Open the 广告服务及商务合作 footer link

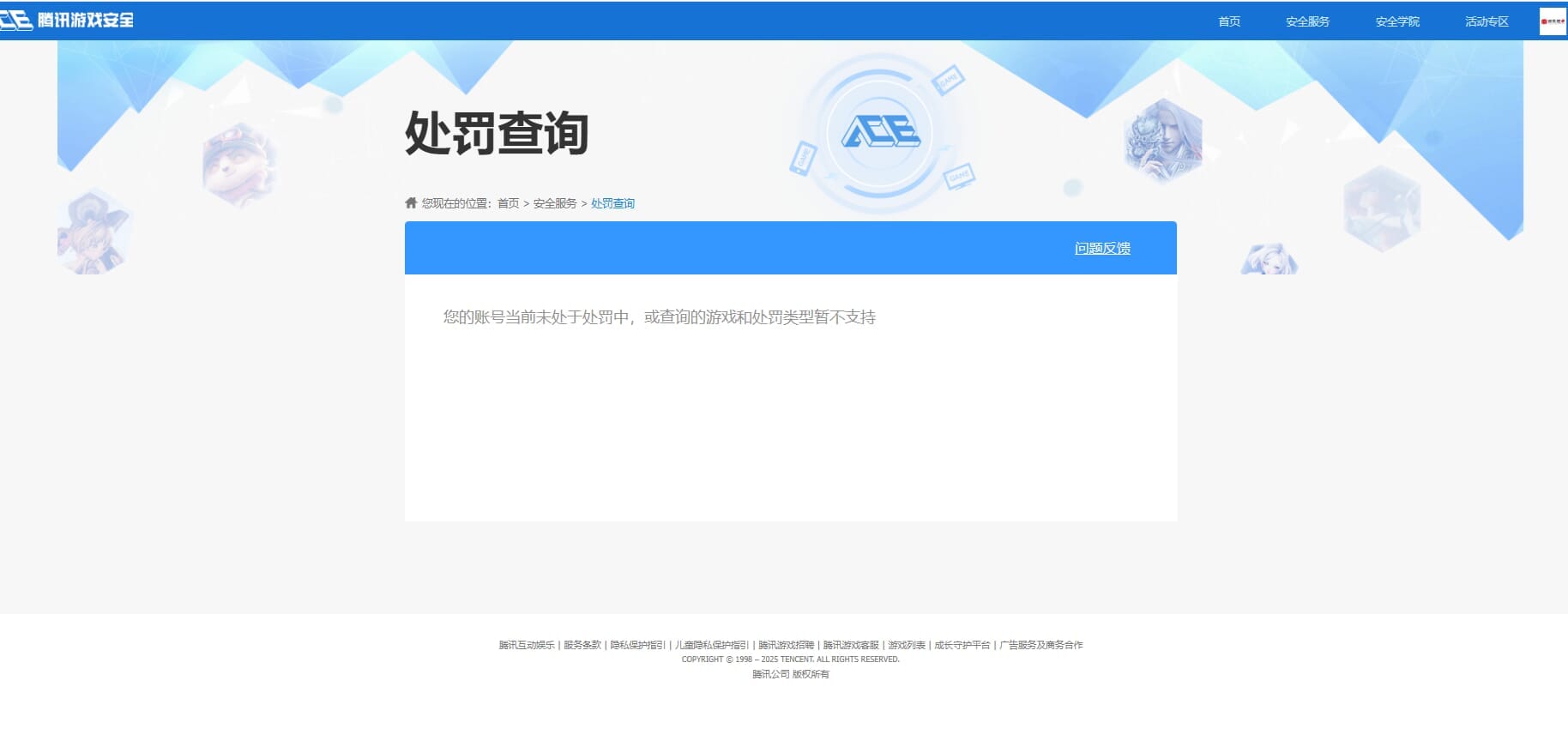coord(1040,645)
